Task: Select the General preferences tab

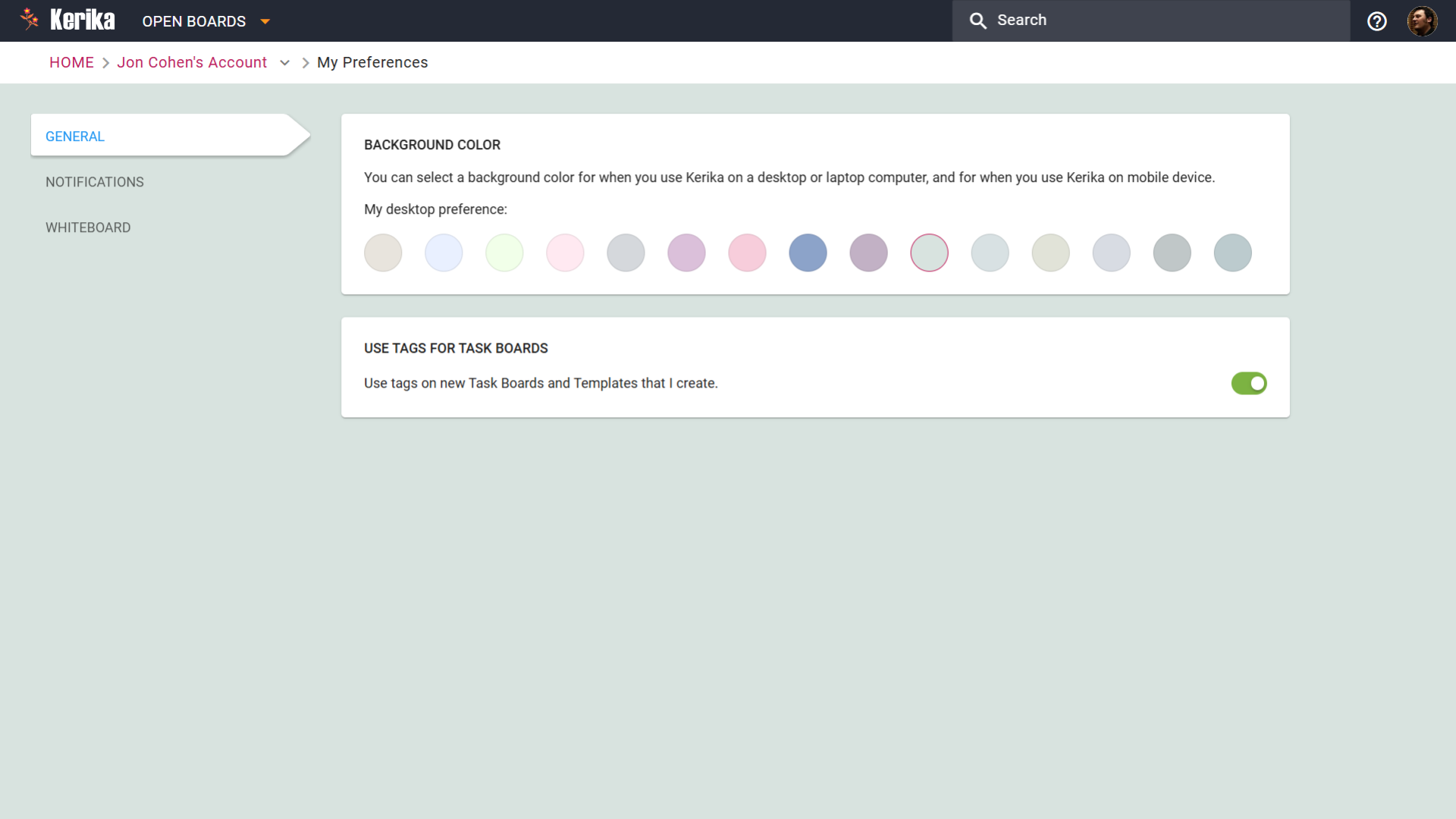Action: [x=75, y=136]
